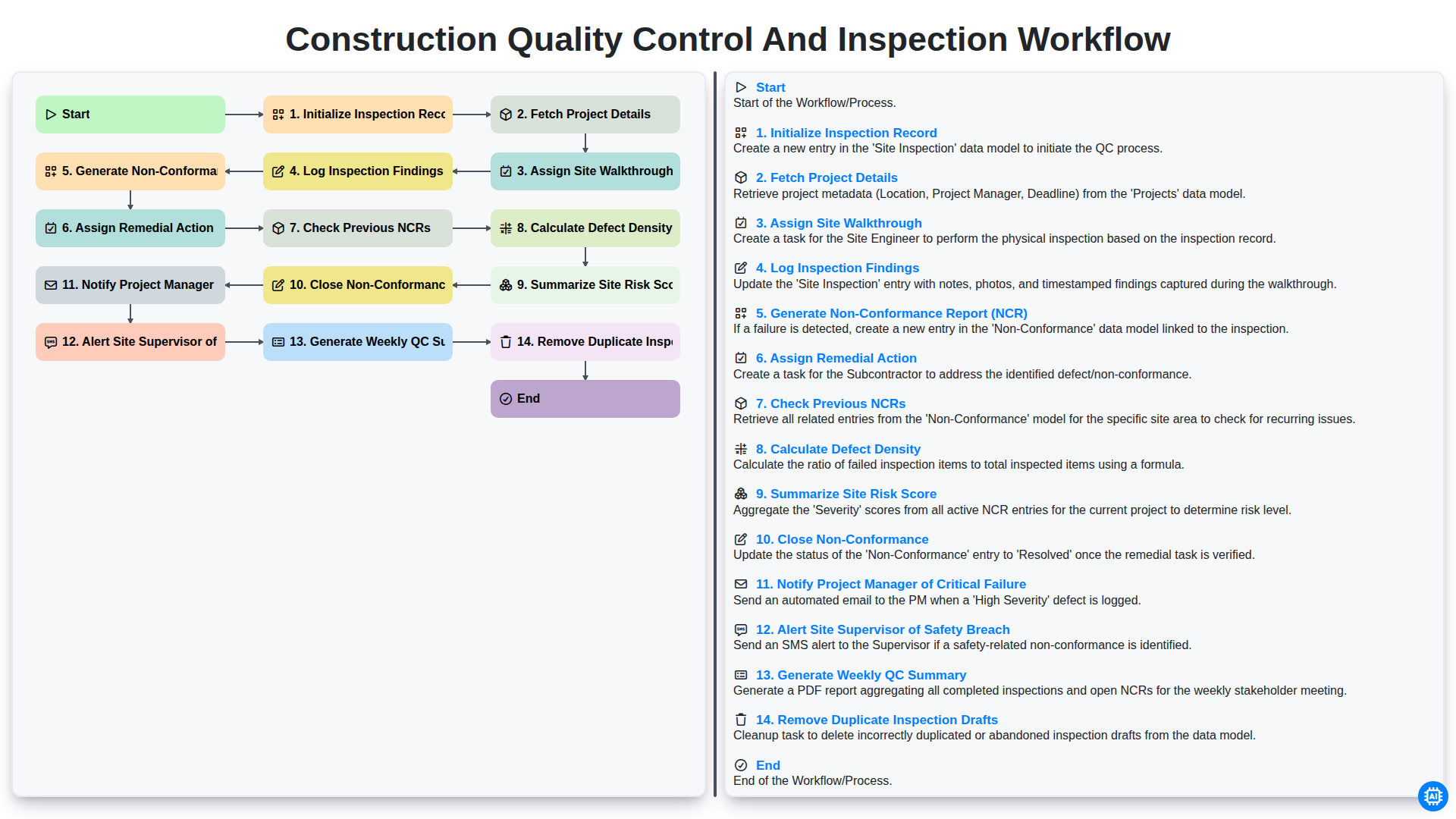The width and height of the screenshot is (1456, 819).
Task: Open the 11. Notify Project Manager of Critical Failure link
Action: [891, 584]
